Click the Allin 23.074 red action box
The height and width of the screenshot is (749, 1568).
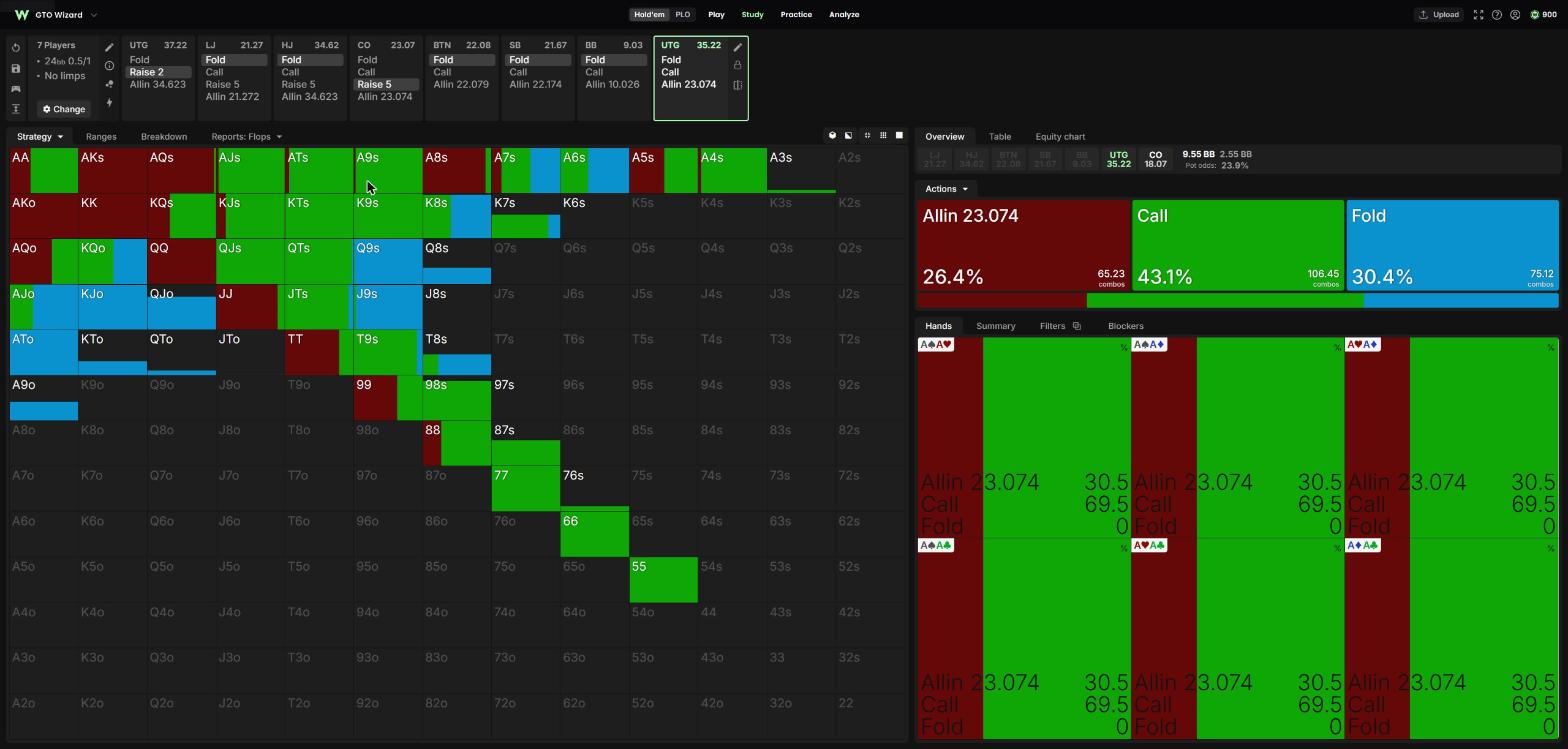pyautogui.click(x=1023, y=245)
